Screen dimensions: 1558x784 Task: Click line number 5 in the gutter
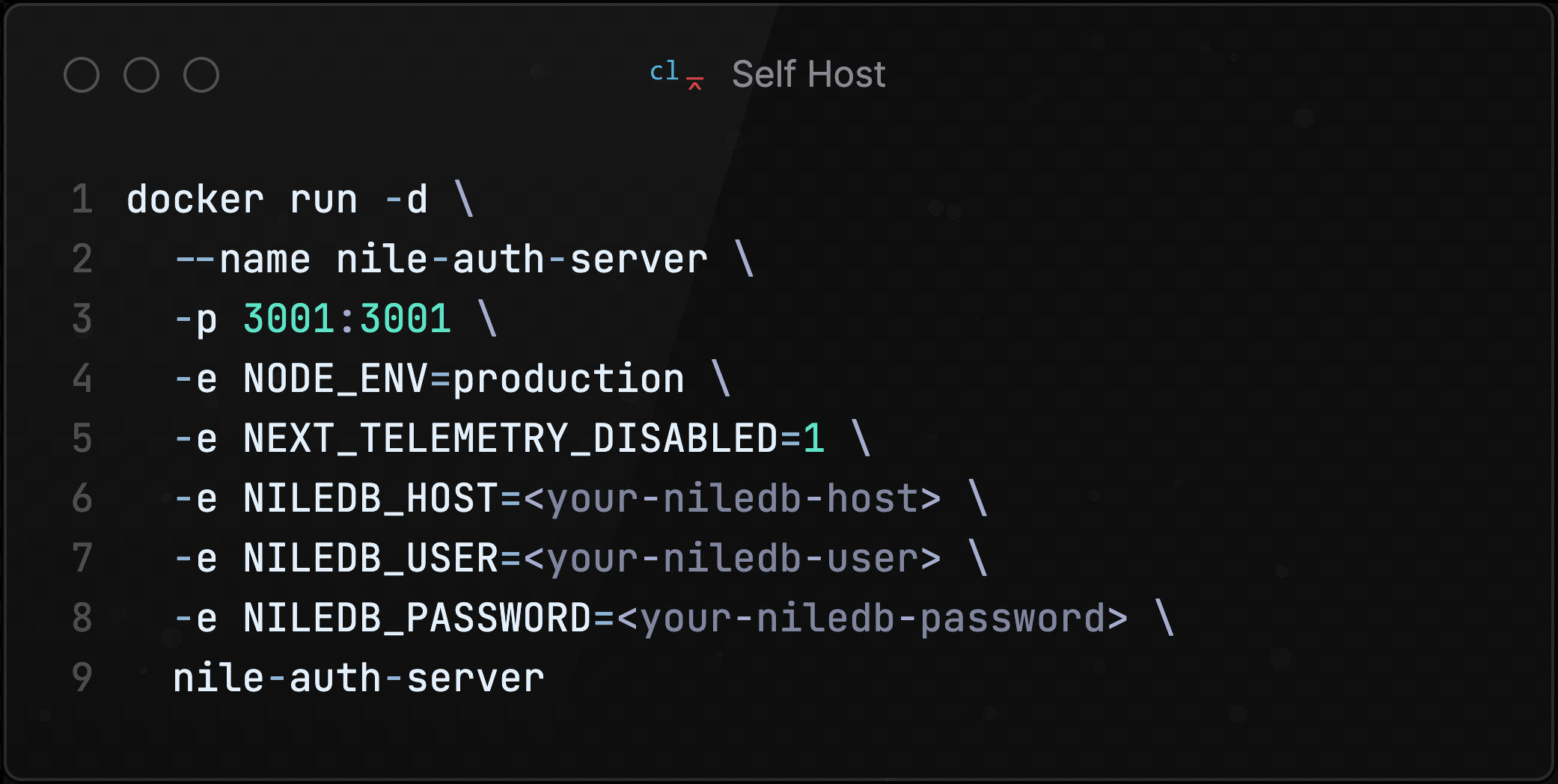point(82,439)
